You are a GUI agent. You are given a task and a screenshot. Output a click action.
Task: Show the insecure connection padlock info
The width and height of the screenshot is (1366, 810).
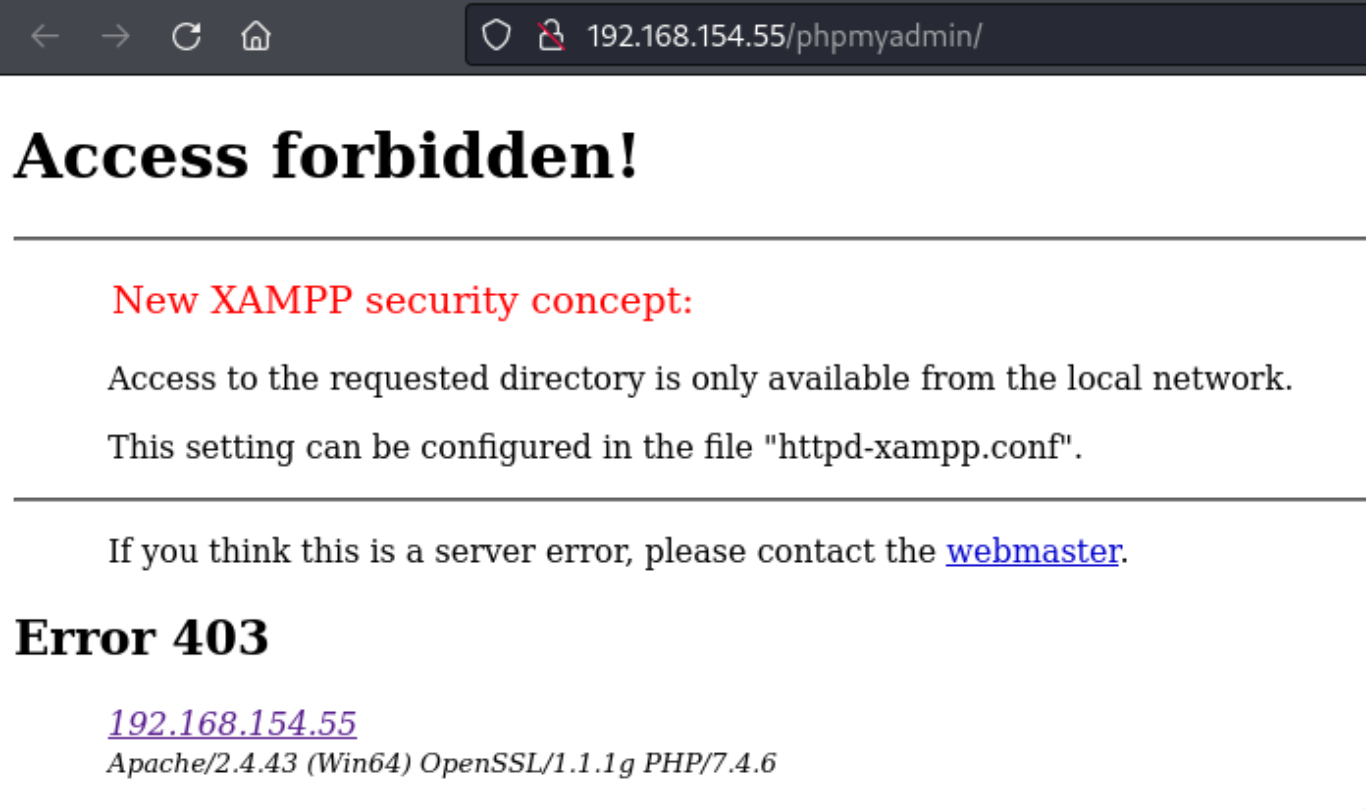pyautogui.click(x=551, y=37)
